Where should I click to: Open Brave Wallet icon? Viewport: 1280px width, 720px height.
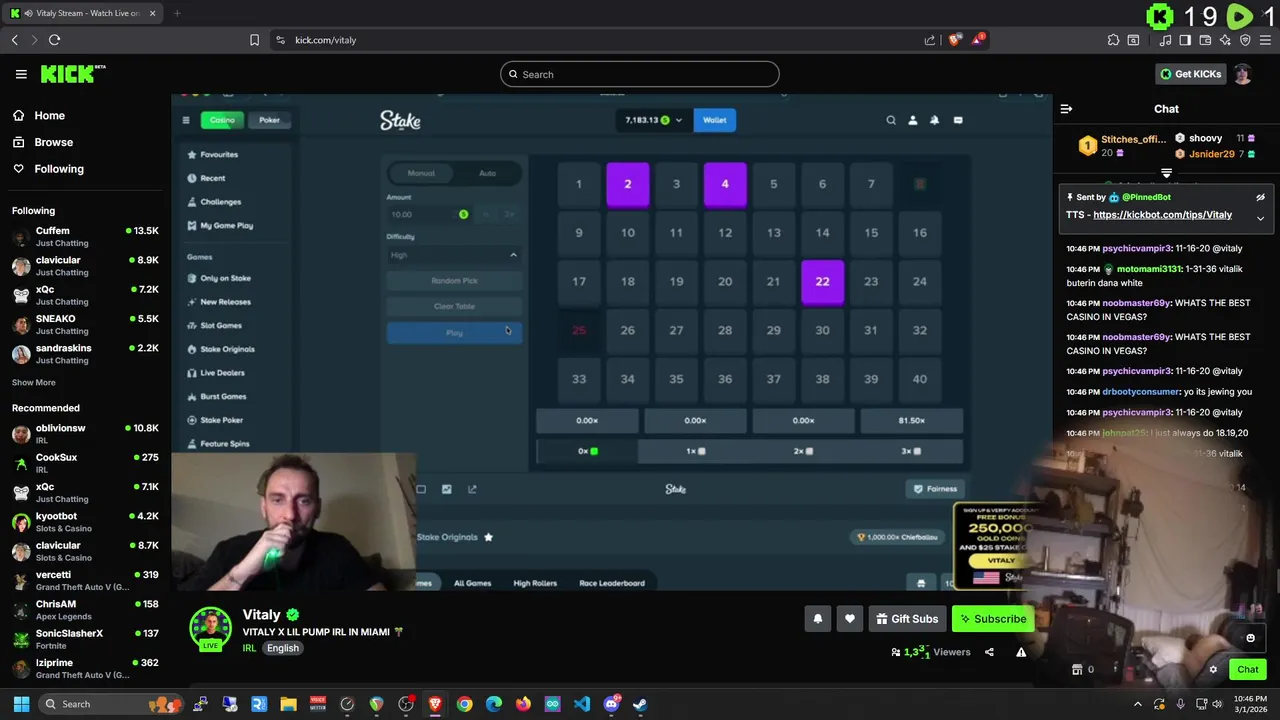[x=1205, y=40]
